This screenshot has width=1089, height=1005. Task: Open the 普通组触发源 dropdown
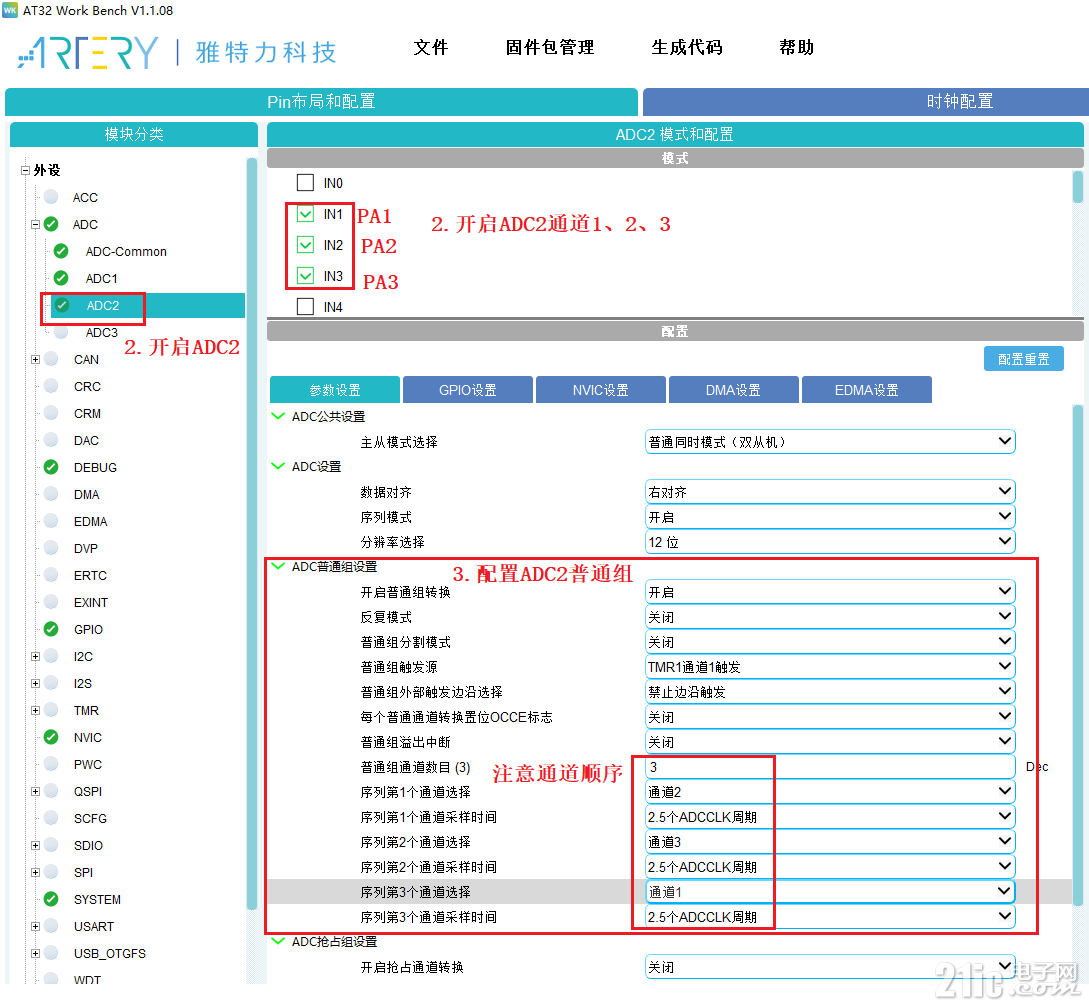830,667
